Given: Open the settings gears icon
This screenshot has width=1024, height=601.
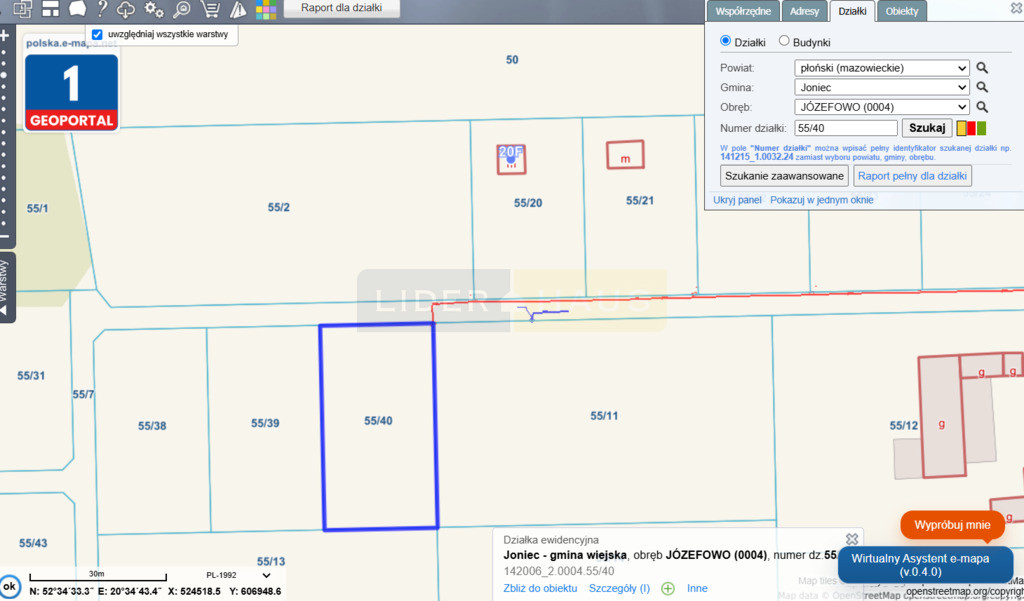Looking at the screenshot, I should click(153, 9).
